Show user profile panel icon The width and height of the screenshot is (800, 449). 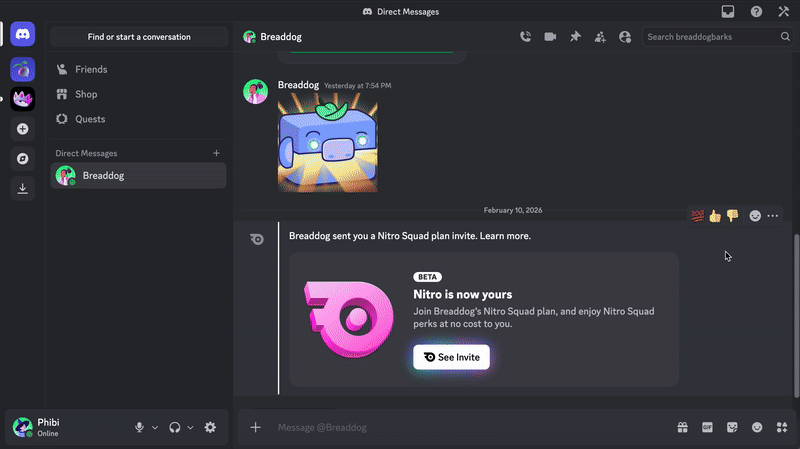(625, 37)
